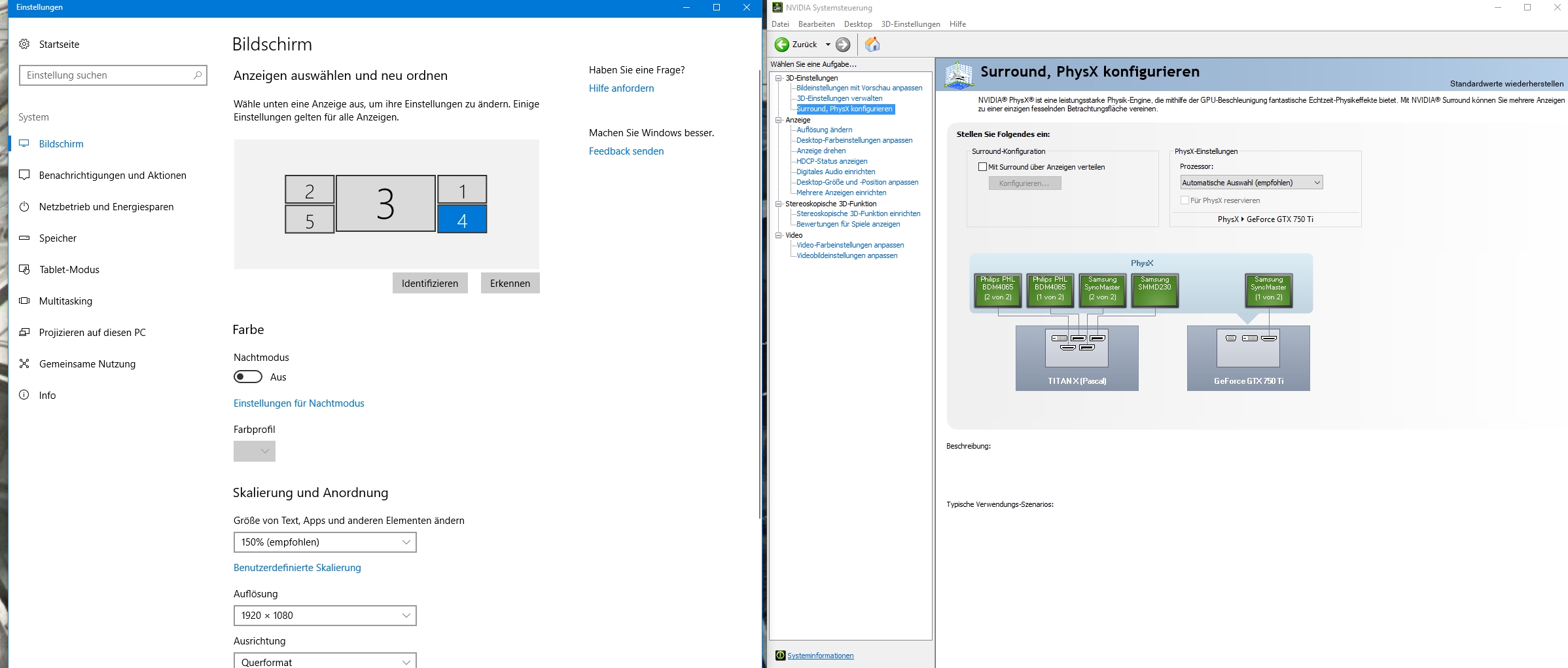This screenshot has height=668, width=1568.
Task: Click the NVIDIA Systemsteuerung title bar icon
Action: (x=777, y=7)
